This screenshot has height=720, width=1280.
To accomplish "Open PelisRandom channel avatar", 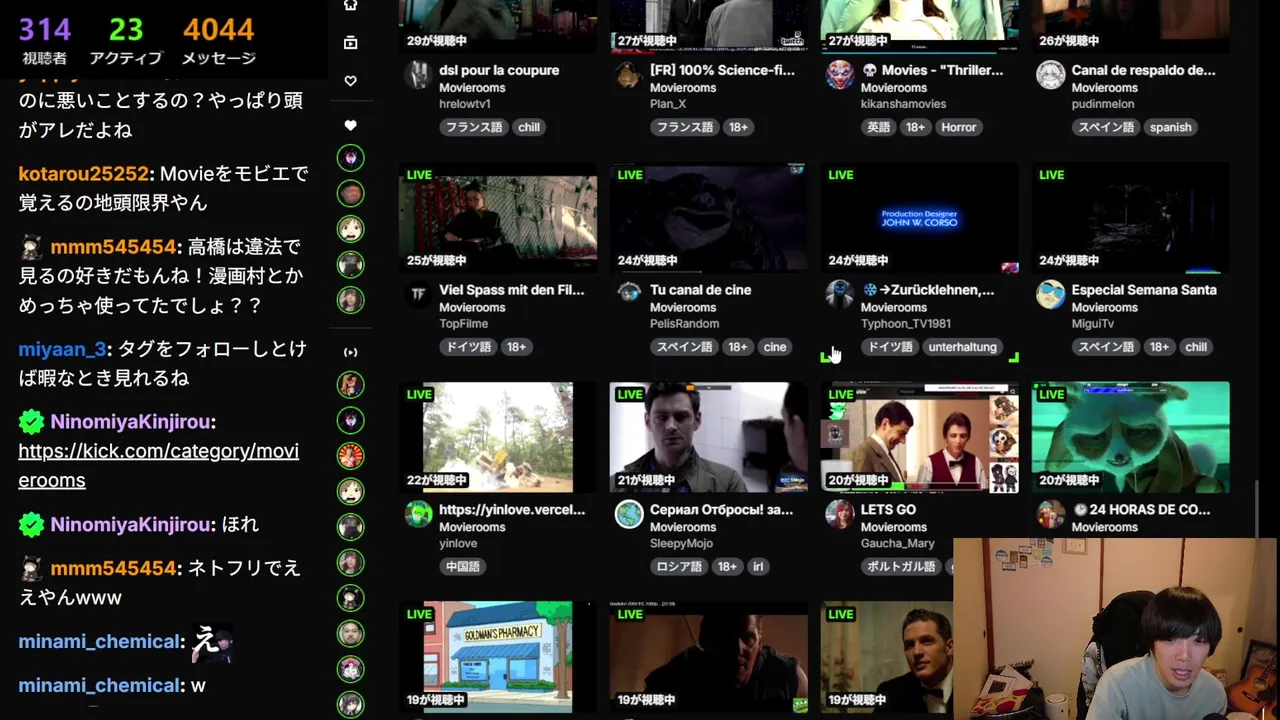I will [629, 292].
